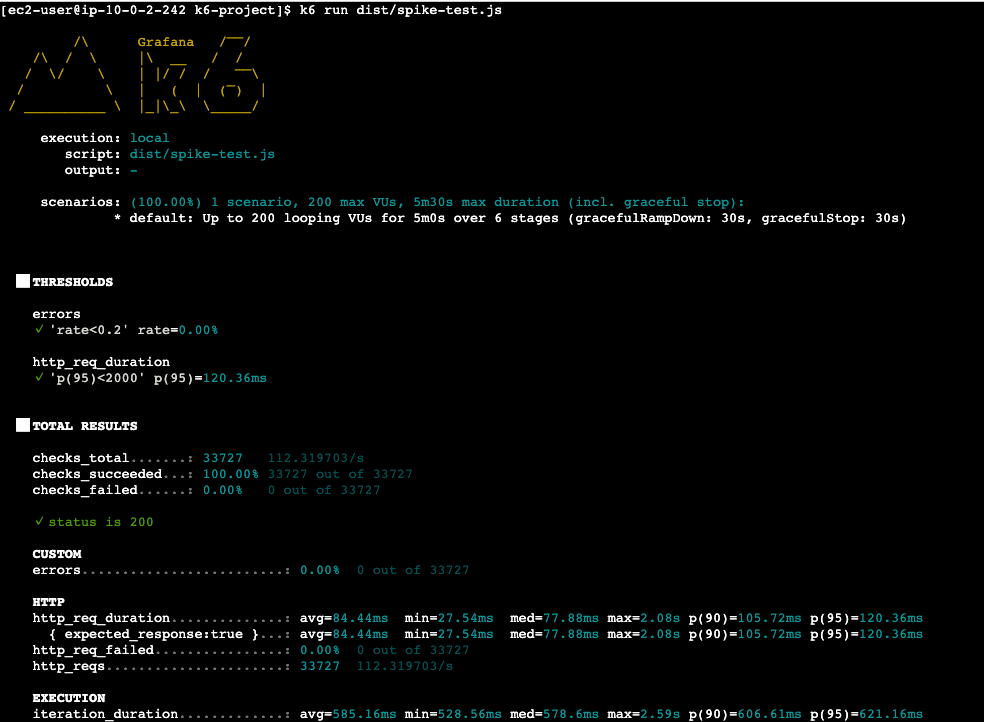Screen dimensions: 984x722
Task: Click the 'http_req_failed' metric label
Action: [x=93, y=650]
